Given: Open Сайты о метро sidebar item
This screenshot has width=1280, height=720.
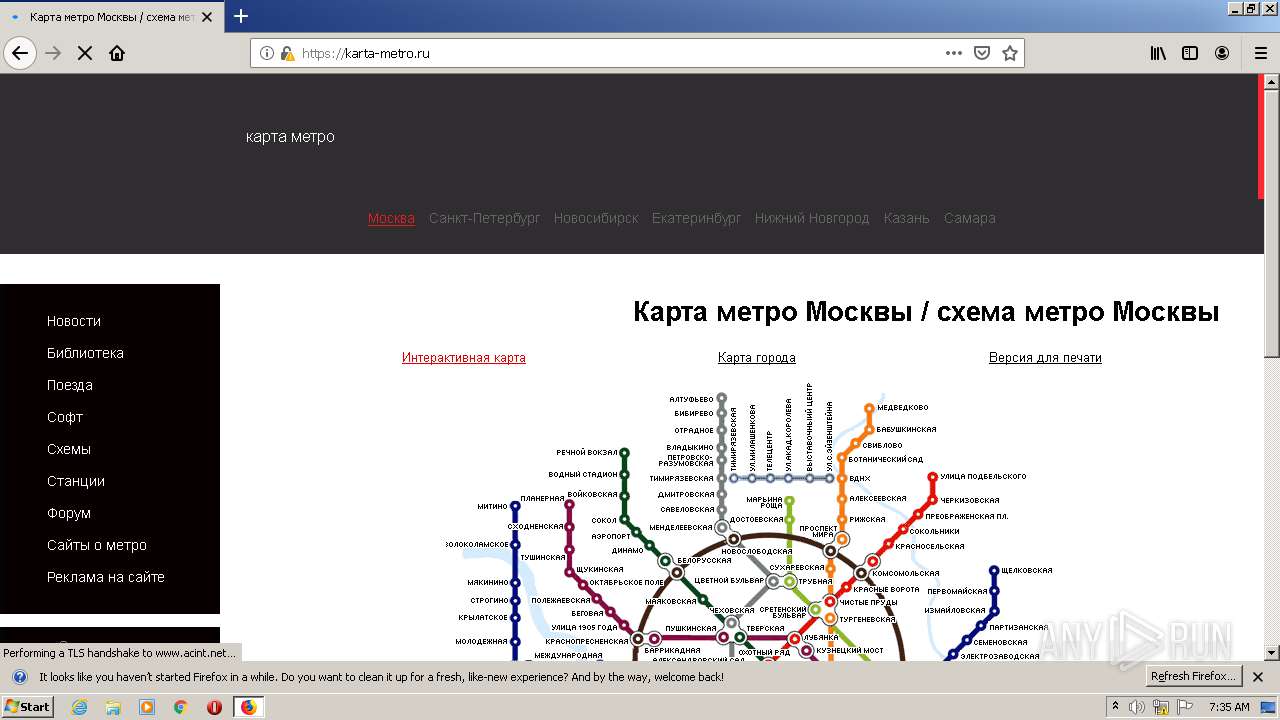Looking at the screenshot, I should [x=97, y=545].
